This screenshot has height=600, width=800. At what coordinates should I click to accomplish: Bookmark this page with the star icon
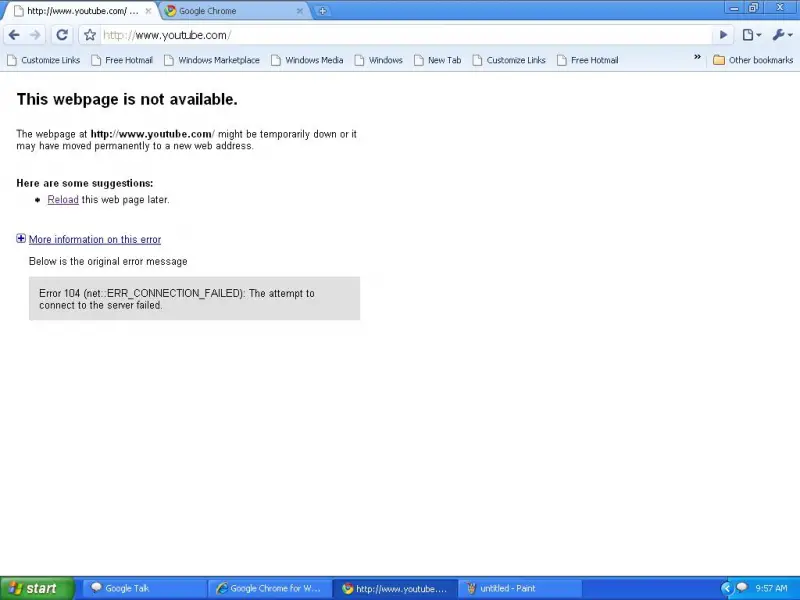(x=90, y=35)
